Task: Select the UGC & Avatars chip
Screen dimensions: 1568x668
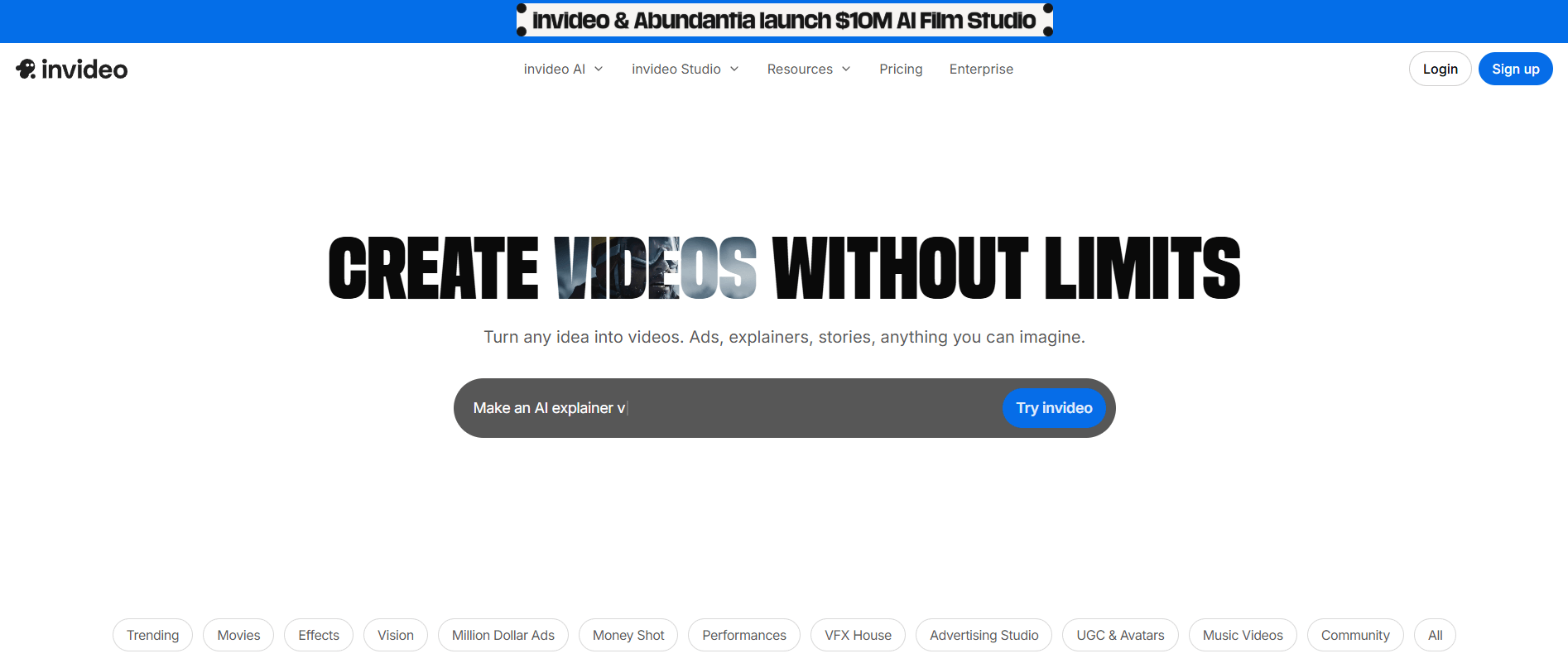Action: 1120,635
